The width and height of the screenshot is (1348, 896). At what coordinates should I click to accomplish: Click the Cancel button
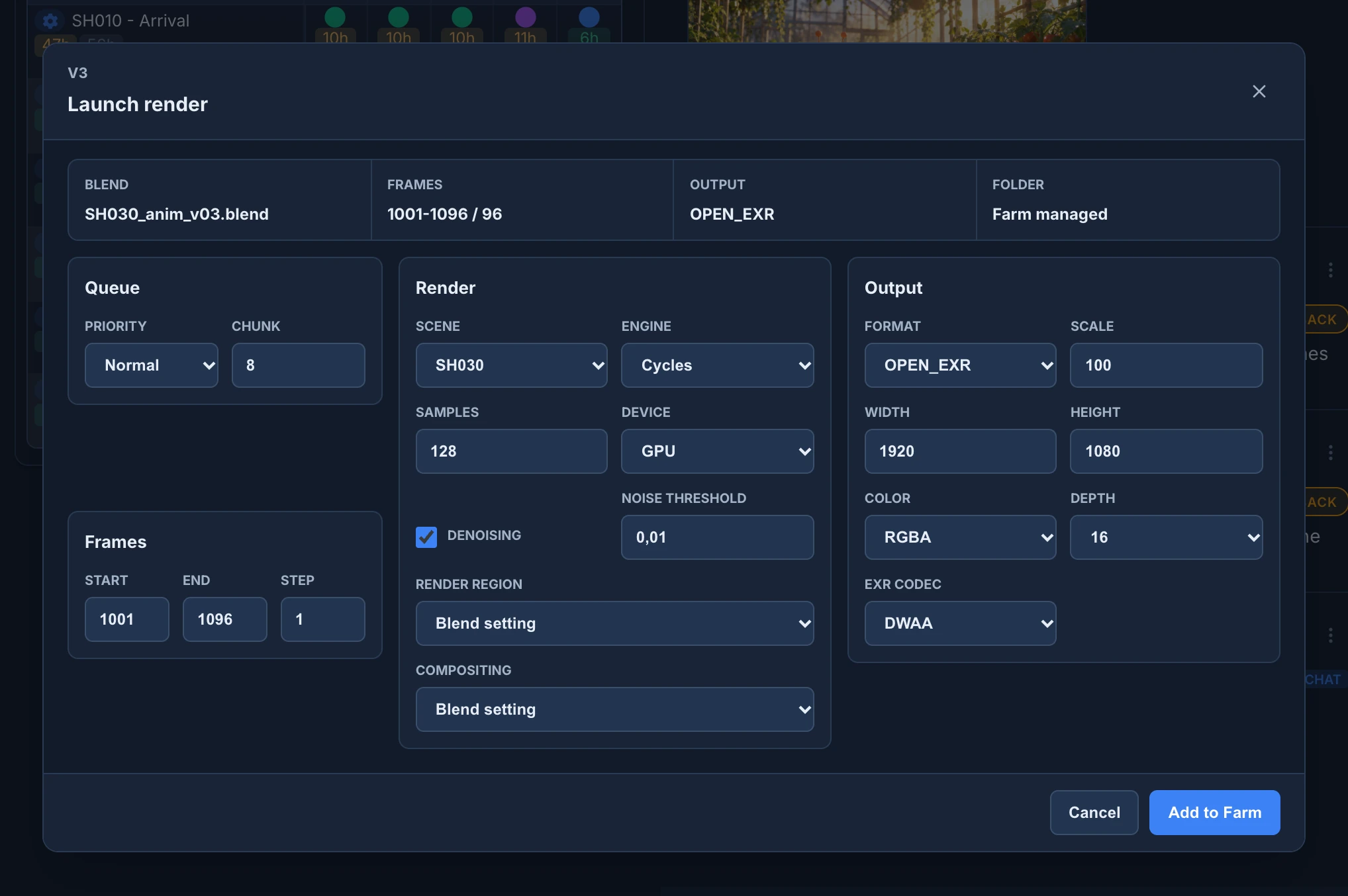pyautogui.click(x=1094, y=813)
